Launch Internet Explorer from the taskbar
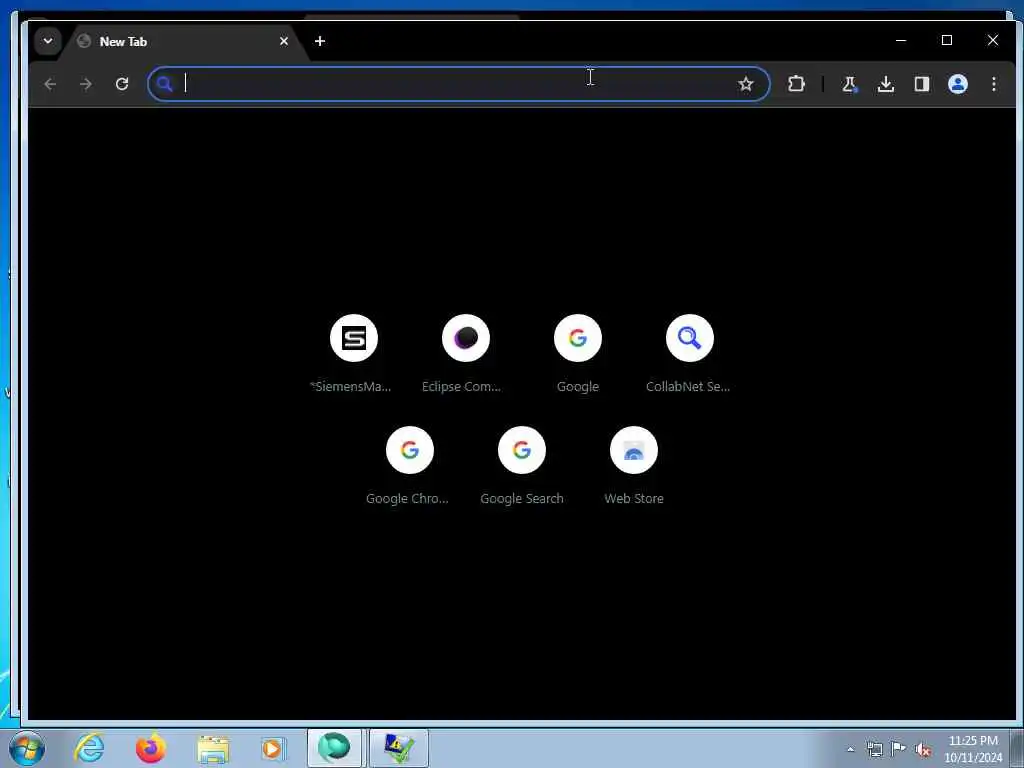Image resolution: width=1024 pixels, height=768 pixels. pyautogui.click(x=89, y=748)
